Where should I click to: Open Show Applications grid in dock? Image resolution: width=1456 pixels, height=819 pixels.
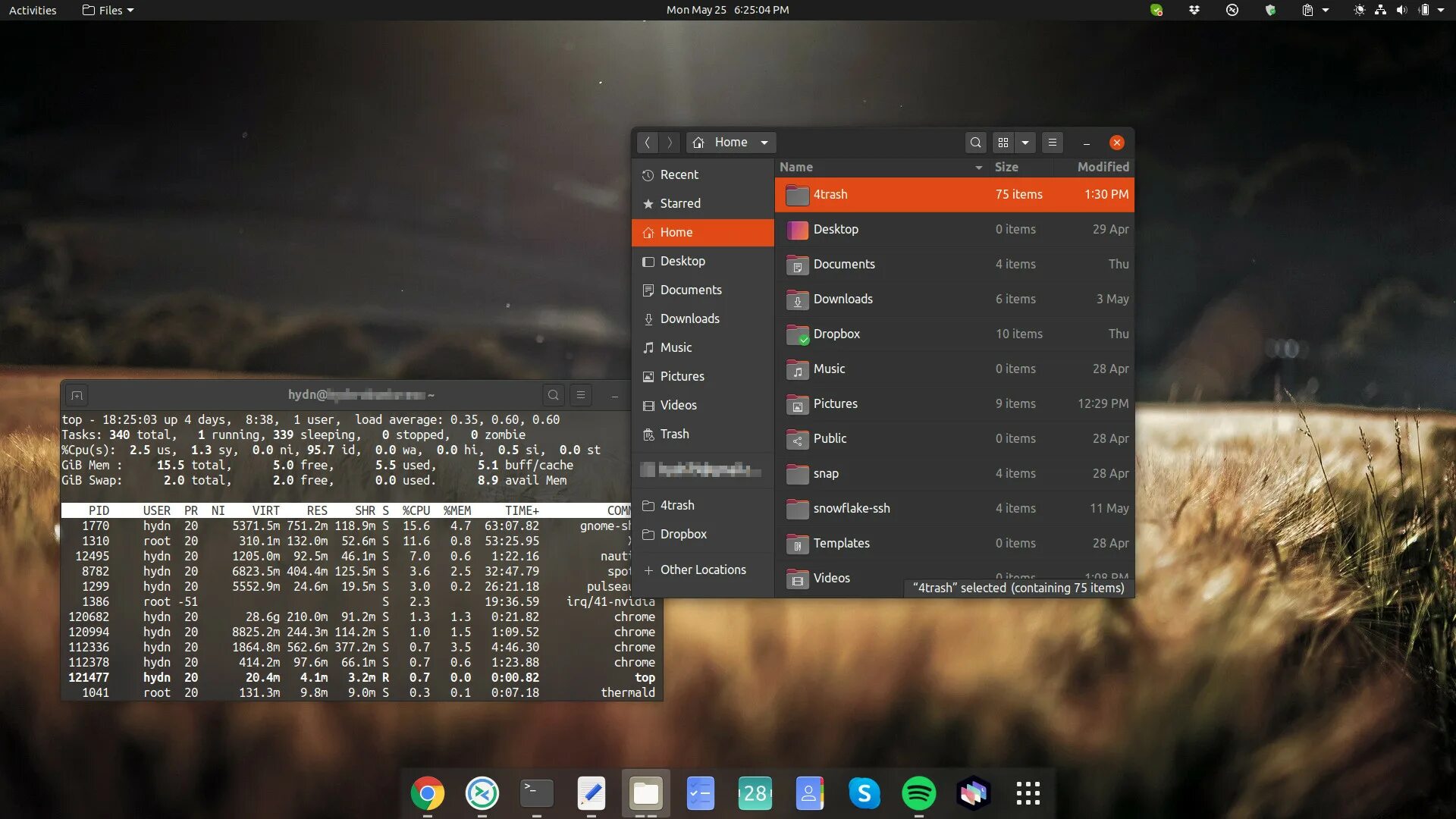(x=1028, y=793)
